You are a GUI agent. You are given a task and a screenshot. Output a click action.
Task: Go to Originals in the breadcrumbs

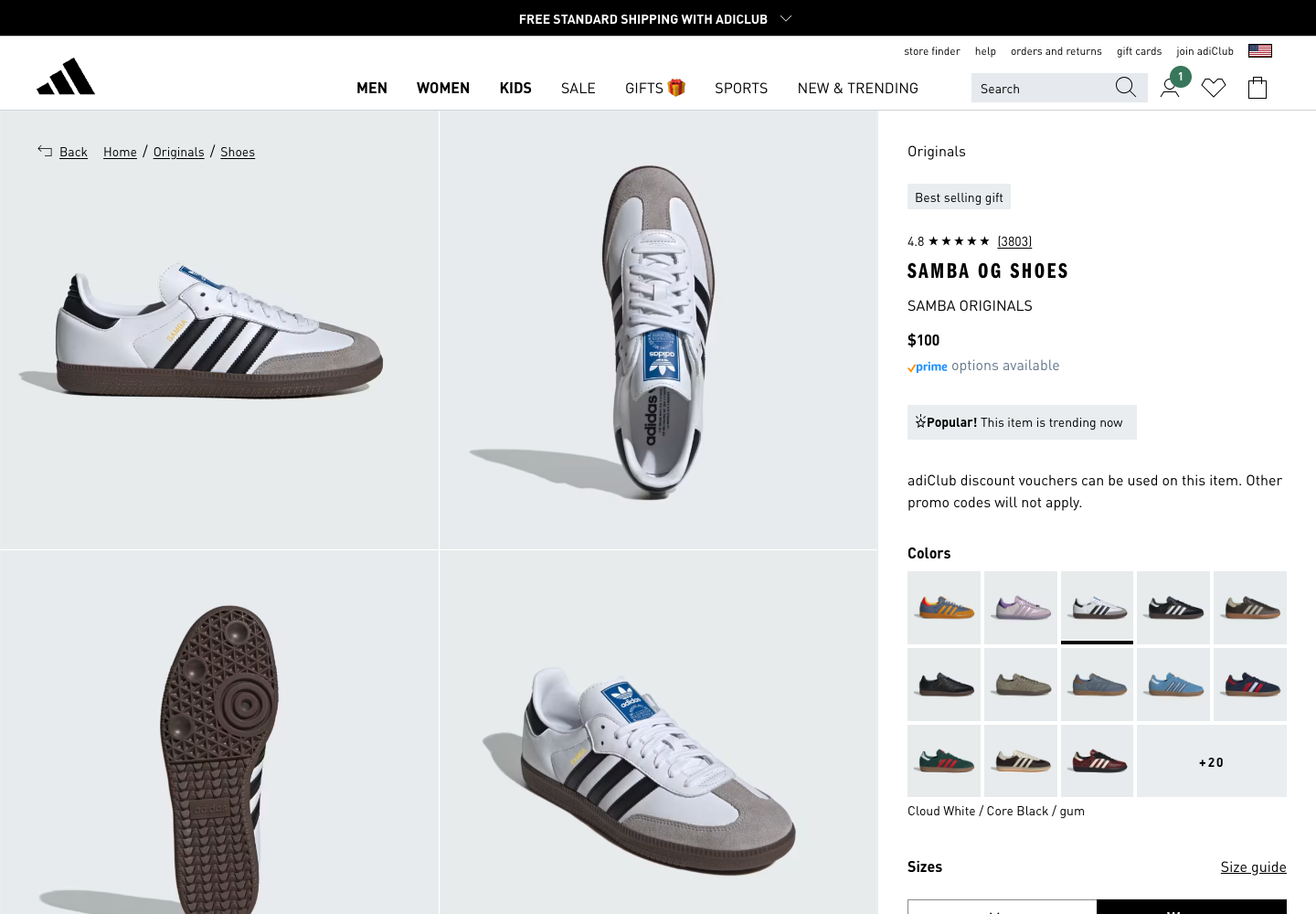(x=179, y=152)
